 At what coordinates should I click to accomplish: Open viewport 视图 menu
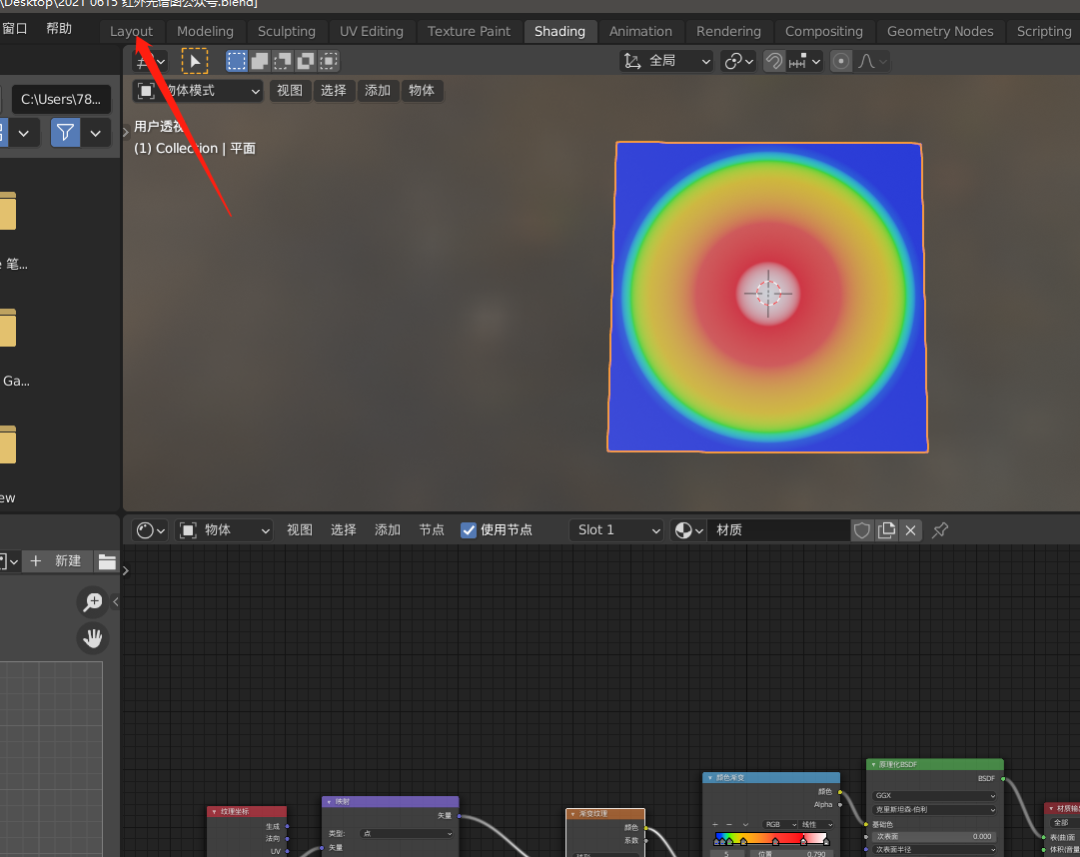click(290, 91)
